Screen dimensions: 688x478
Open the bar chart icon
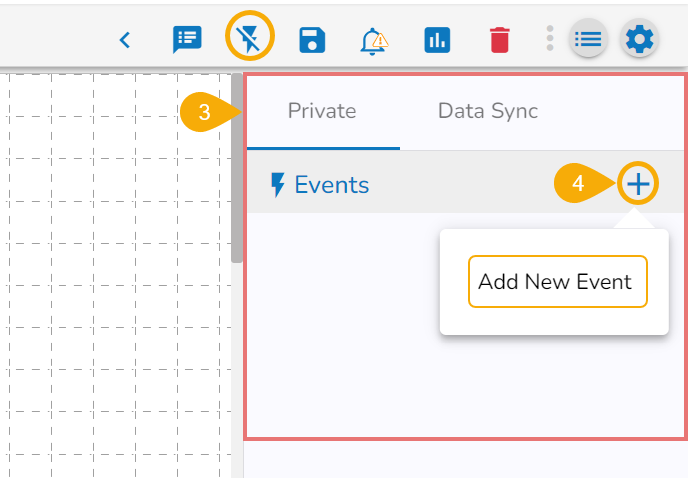click(437, 40)
